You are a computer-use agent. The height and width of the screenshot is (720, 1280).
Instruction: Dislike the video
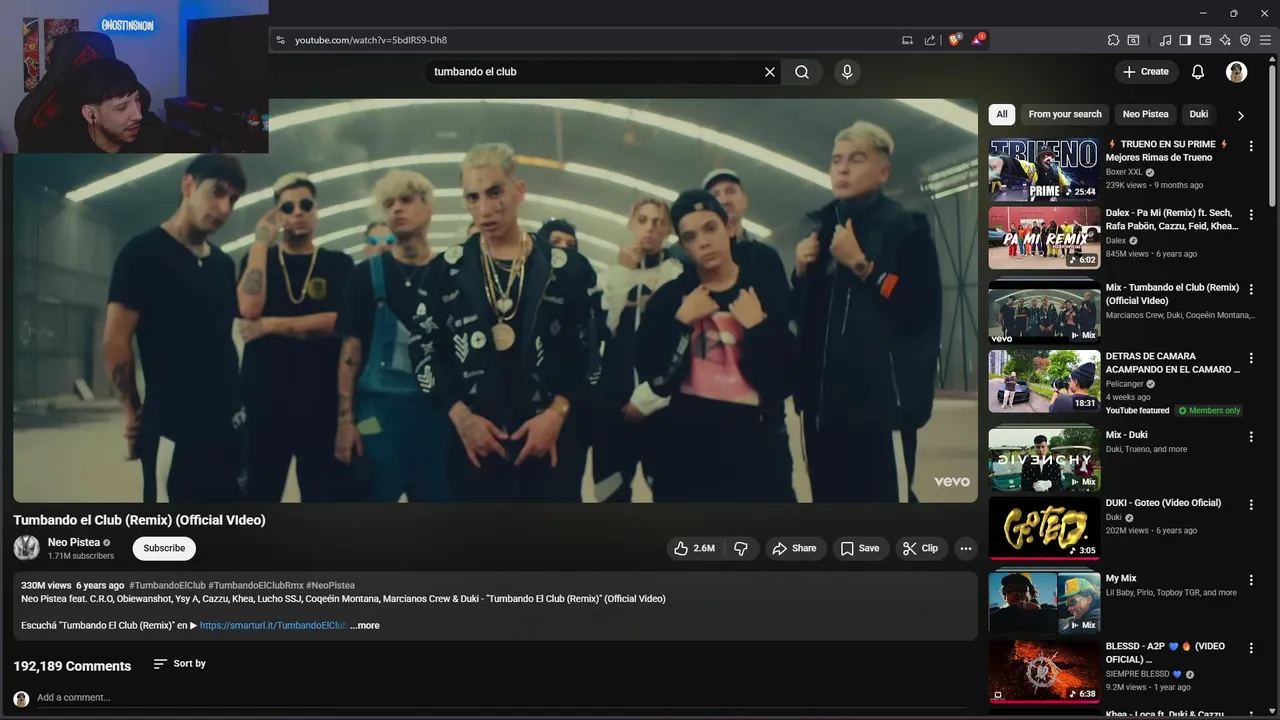[x=741, y=548]
